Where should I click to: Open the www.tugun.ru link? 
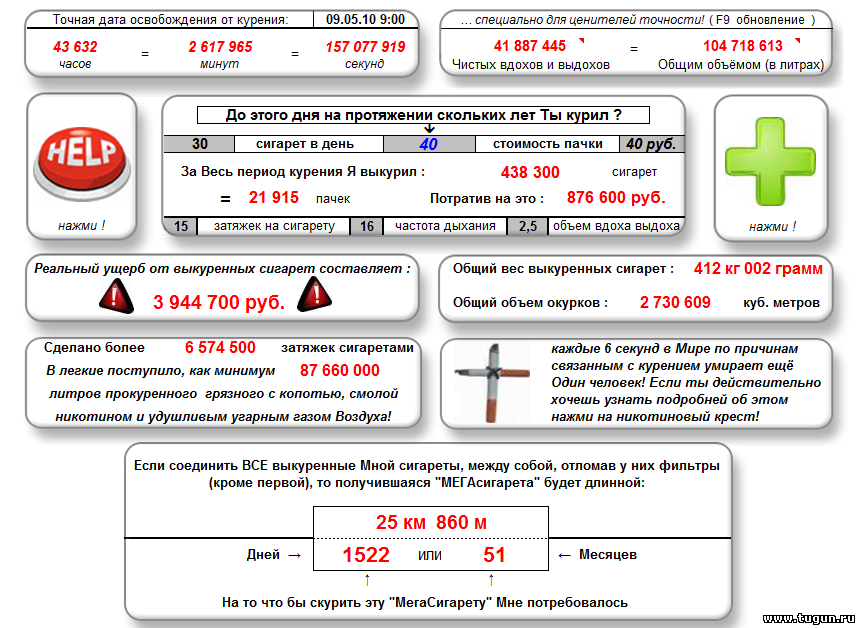[808, 619]
